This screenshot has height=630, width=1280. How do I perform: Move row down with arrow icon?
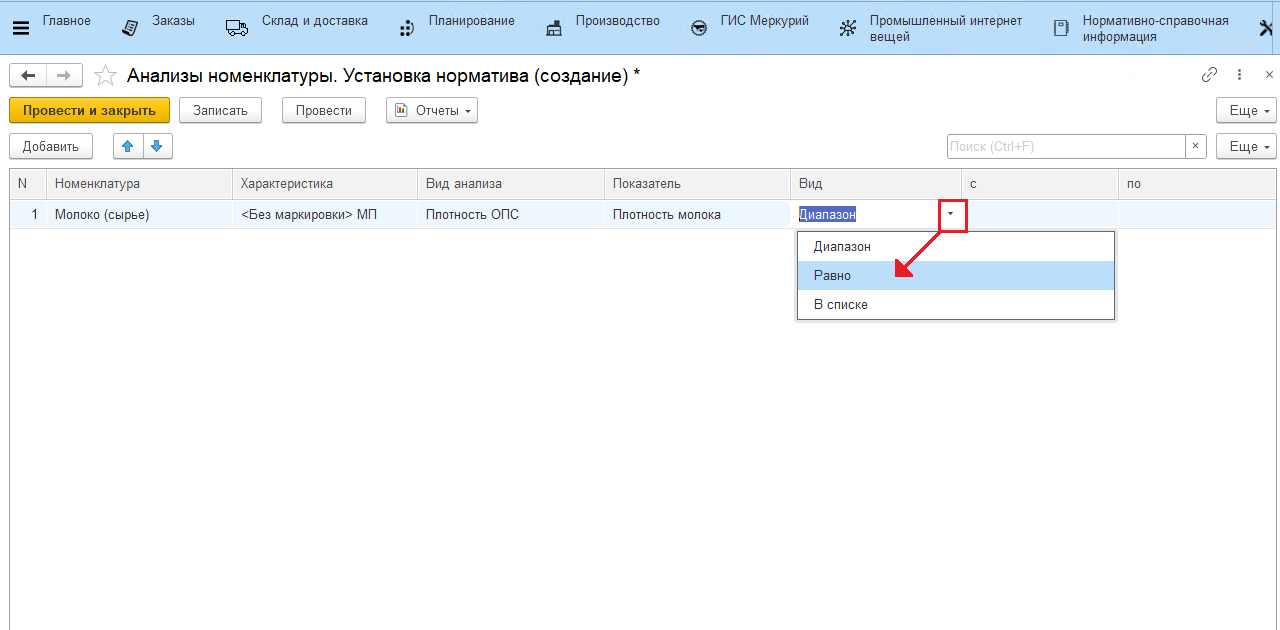coord(157,146)
